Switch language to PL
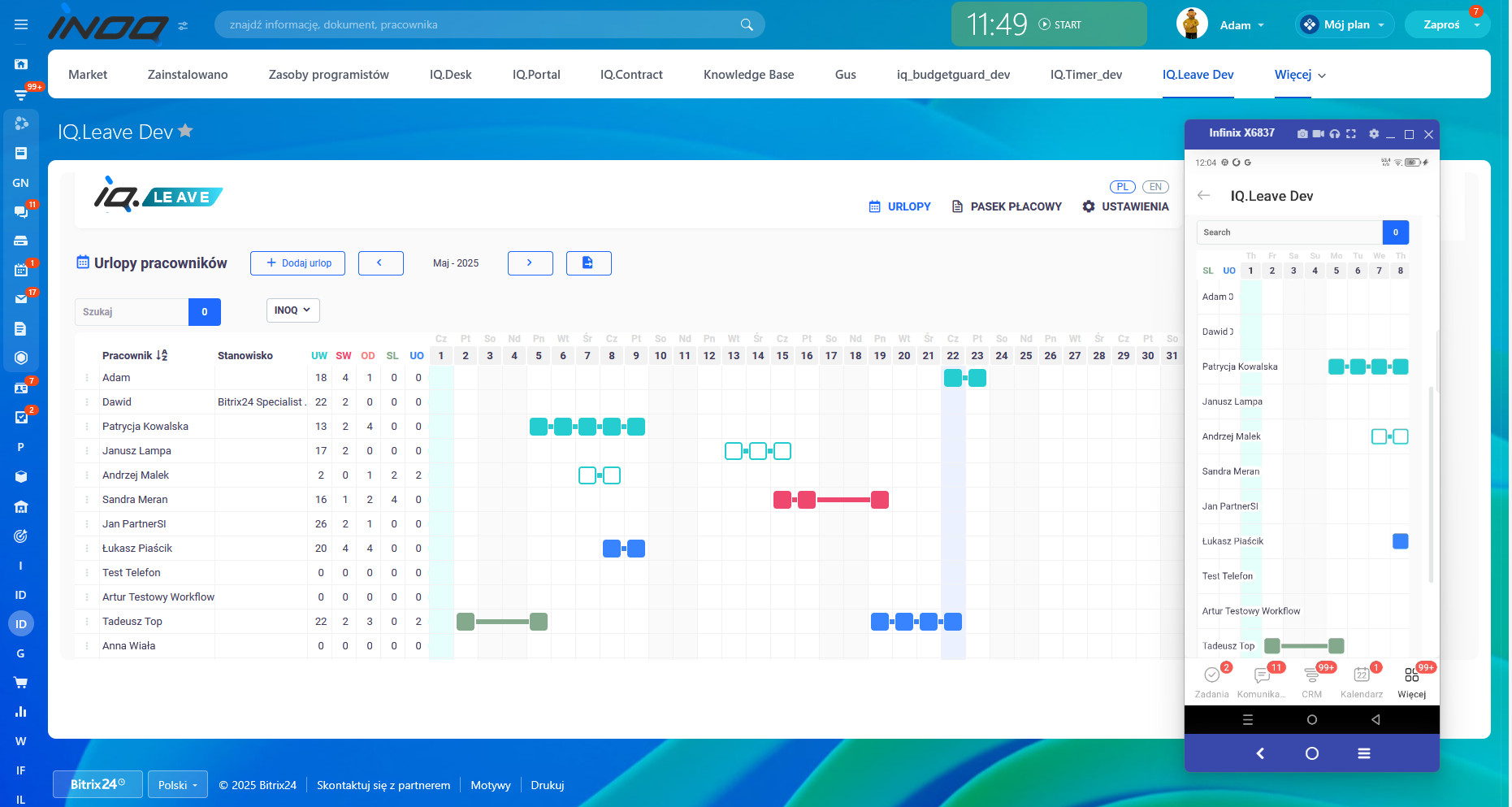Screen dimensions: 1512x807 click(1122, 187)
